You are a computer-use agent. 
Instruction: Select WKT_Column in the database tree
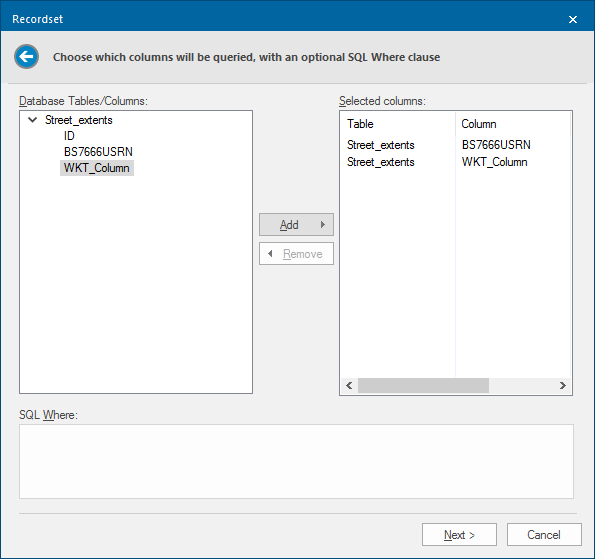(97, 168)
